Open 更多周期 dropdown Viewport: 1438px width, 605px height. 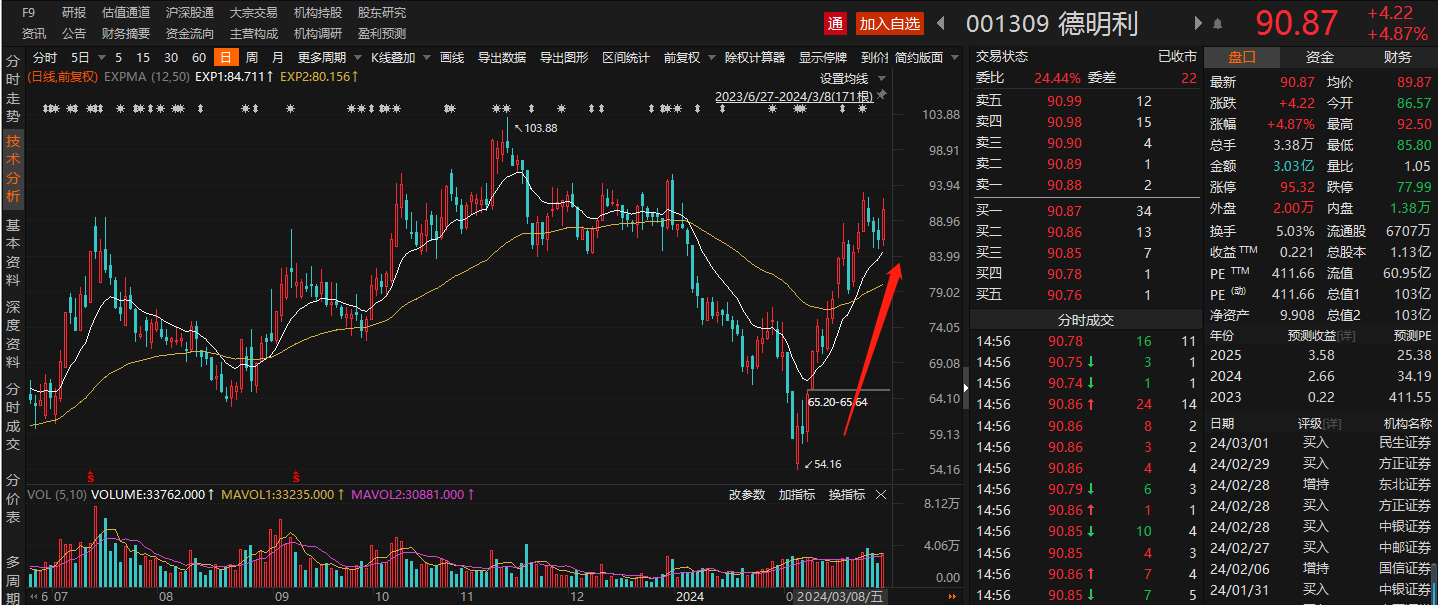(x=328, y=57)
